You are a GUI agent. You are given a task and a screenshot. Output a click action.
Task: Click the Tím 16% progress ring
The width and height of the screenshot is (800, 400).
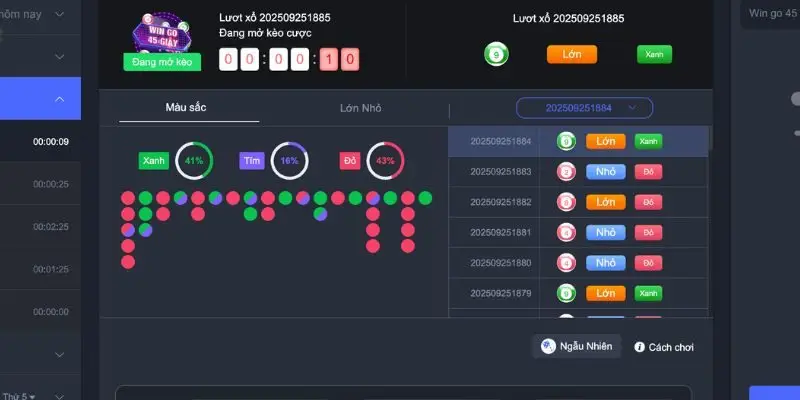click(289, 160)
